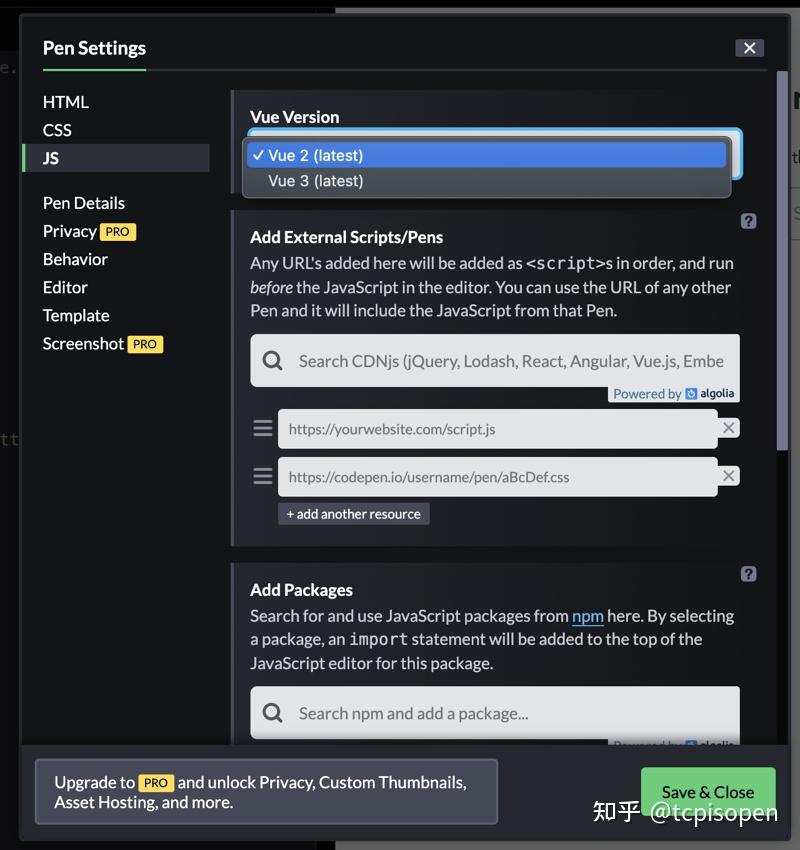Remove the codepen.io pen resource

(729, 476)
